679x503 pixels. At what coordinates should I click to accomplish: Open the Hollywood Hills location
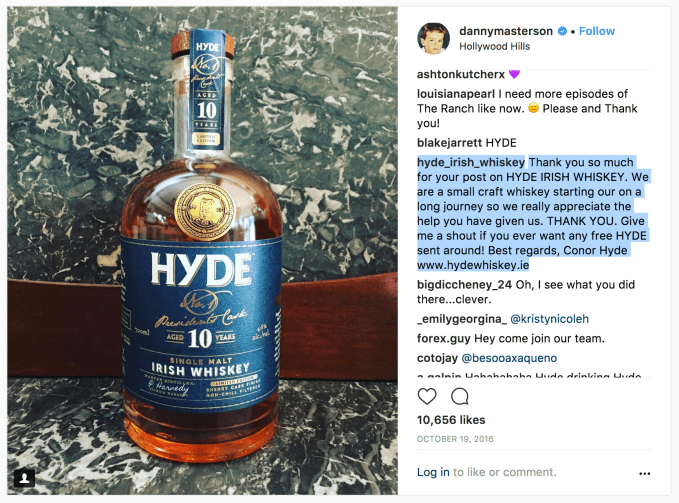click(x=495, y=46)
